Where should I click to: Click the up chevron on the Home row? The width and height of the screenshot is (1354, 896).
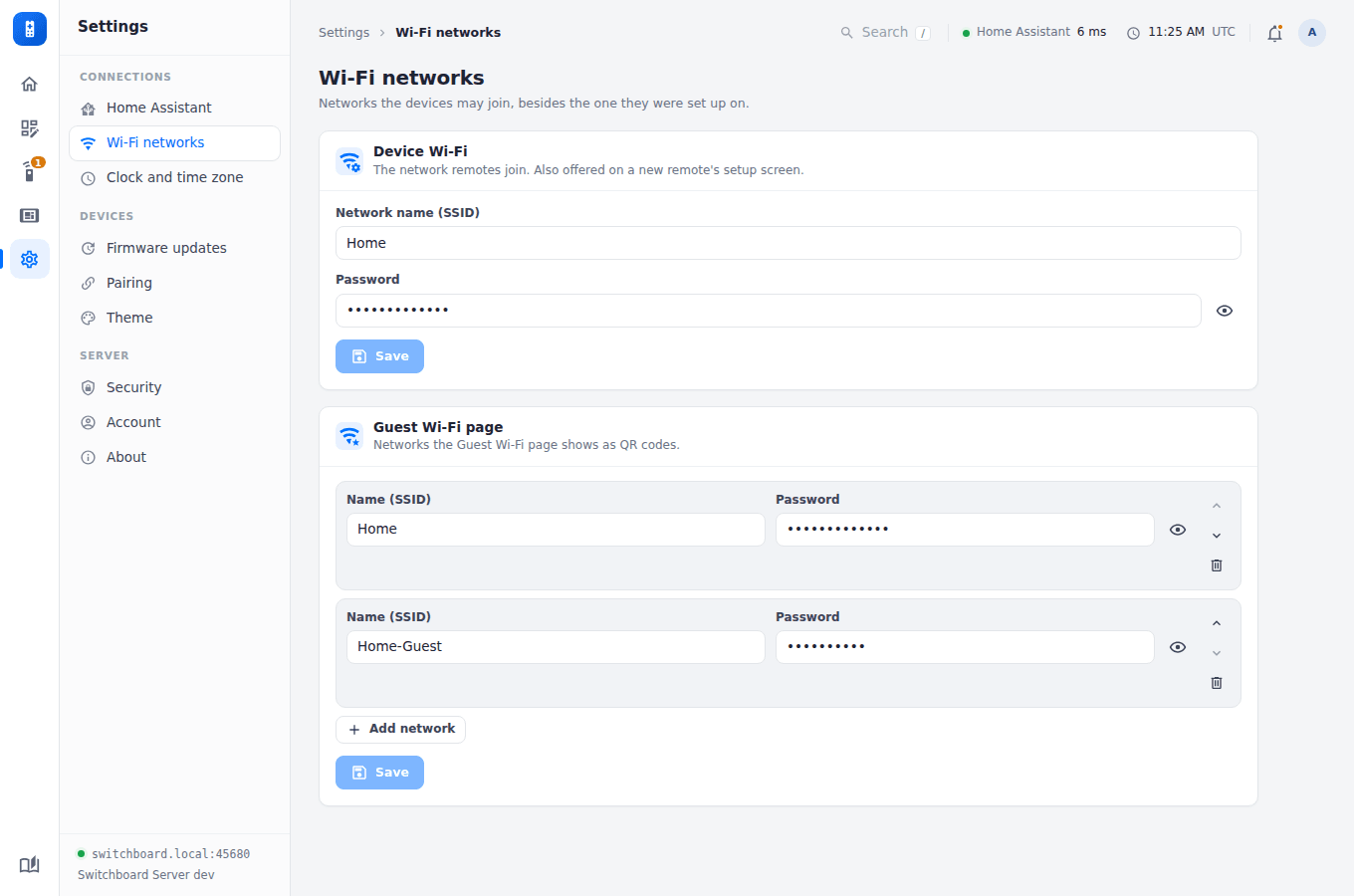click(1217, 506)
